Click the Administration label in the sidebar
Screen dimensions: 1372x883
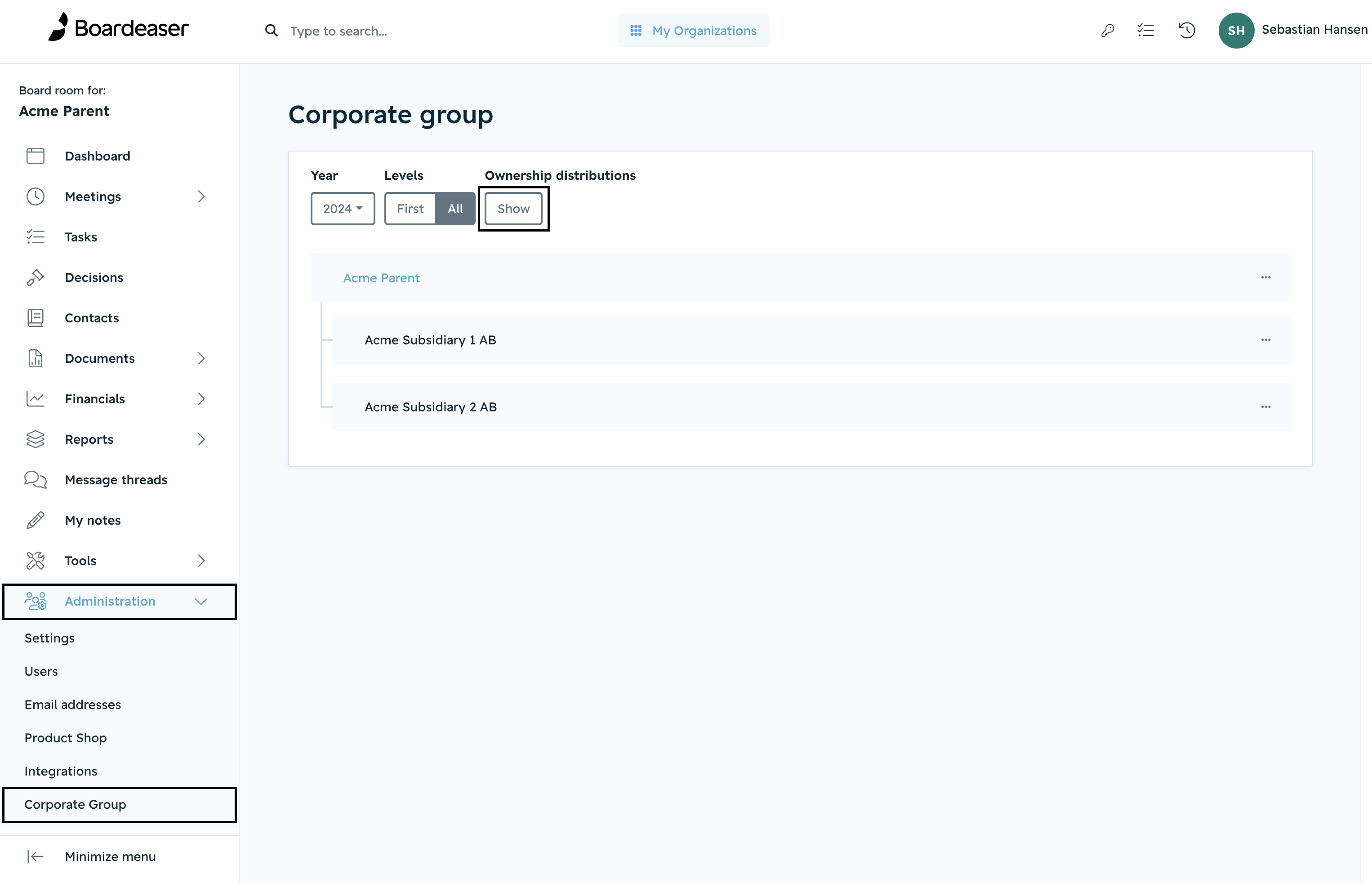pyautogui.click(x=110, y=601)
